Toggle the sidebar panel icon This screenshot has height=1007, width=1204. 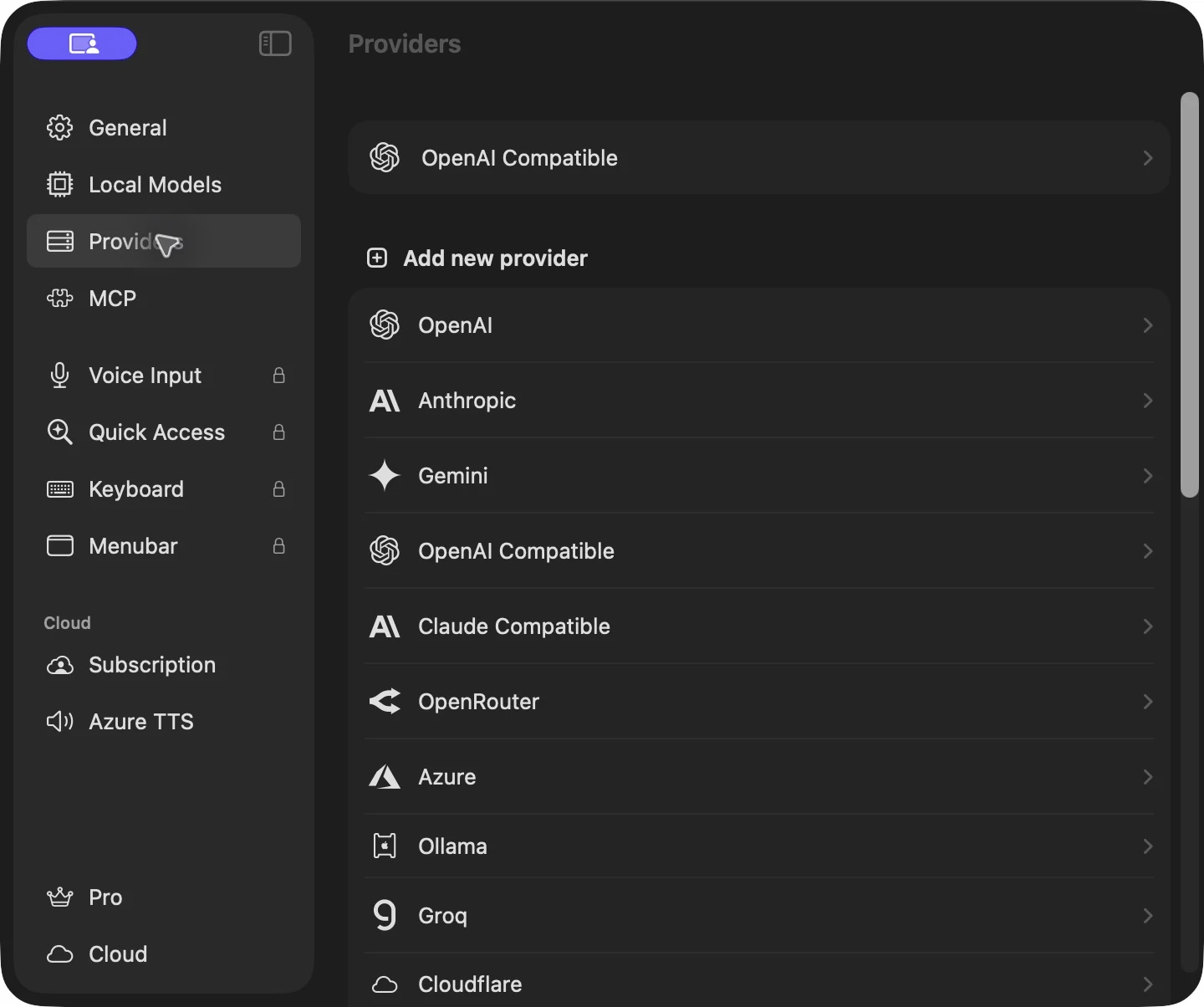pos(275,43)
